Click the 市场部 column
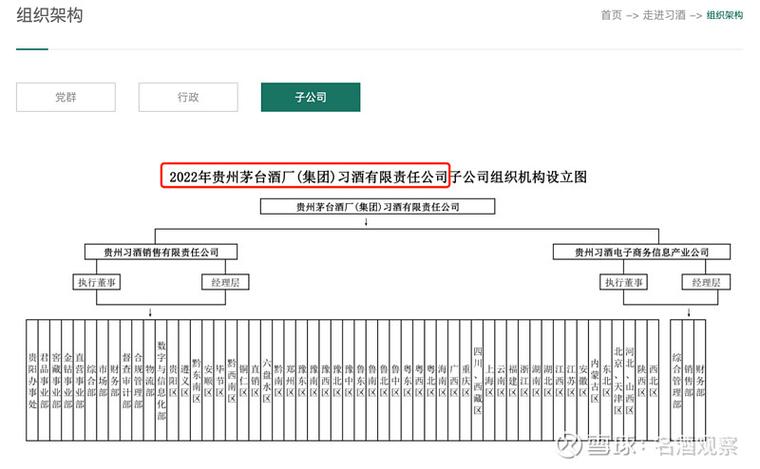The width and height of the screenshot is (760, 469). pyautogui.click(x=103, y=380)
